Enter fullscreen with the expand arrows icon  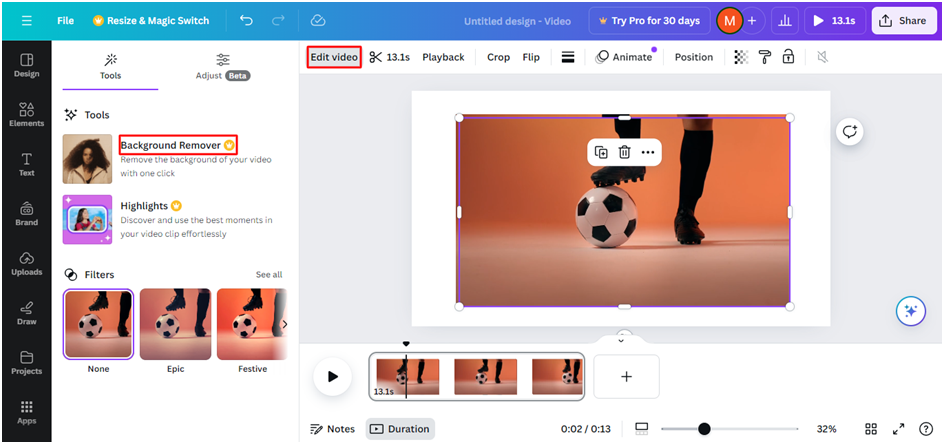[x=898, y=429]
